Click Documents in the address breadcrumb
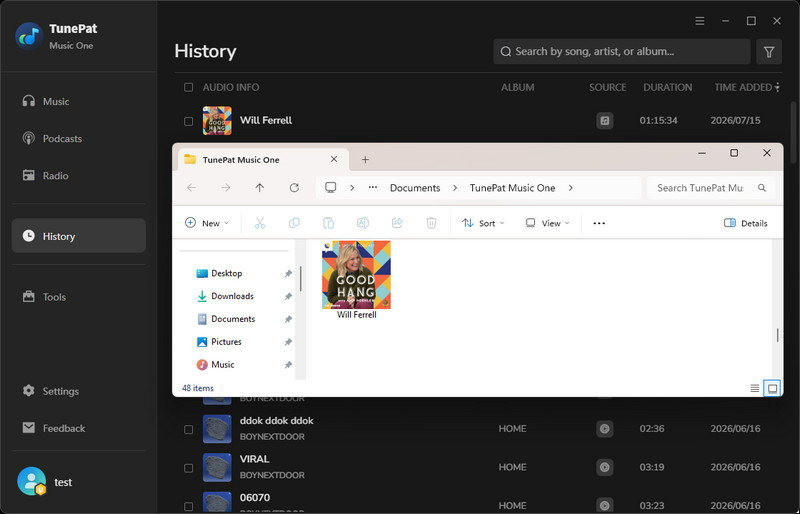800x514 pixels. (x=415, y=188)
